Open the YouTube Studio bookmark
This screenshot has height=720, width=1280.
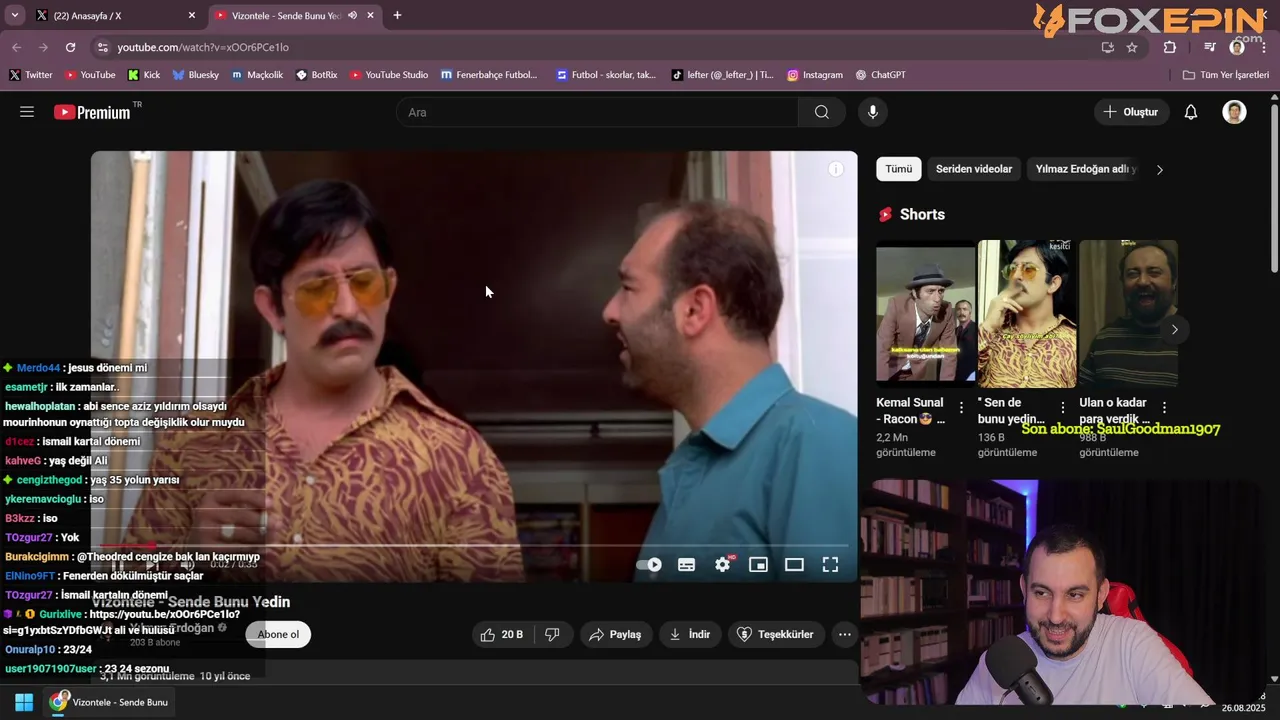coord(389,75)
